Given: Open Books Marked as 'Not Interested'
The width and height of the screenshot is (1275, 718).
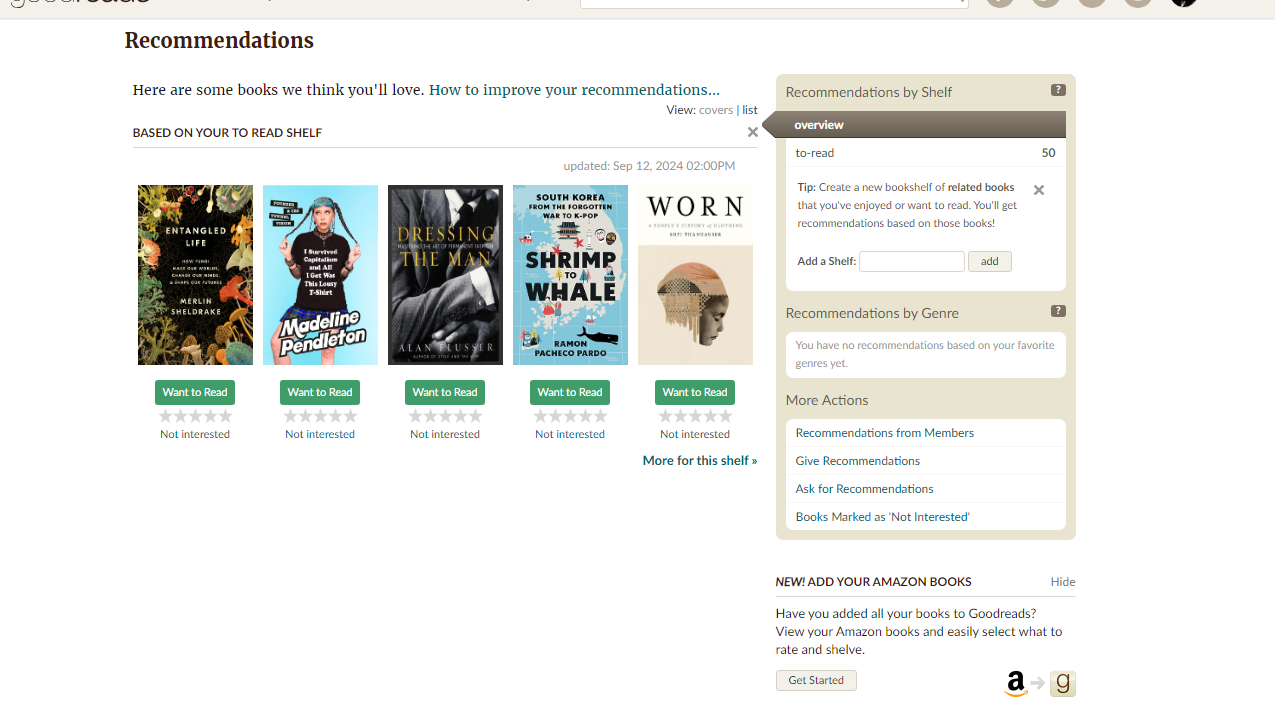Looking at the screenshot, I should pos(883,517).
